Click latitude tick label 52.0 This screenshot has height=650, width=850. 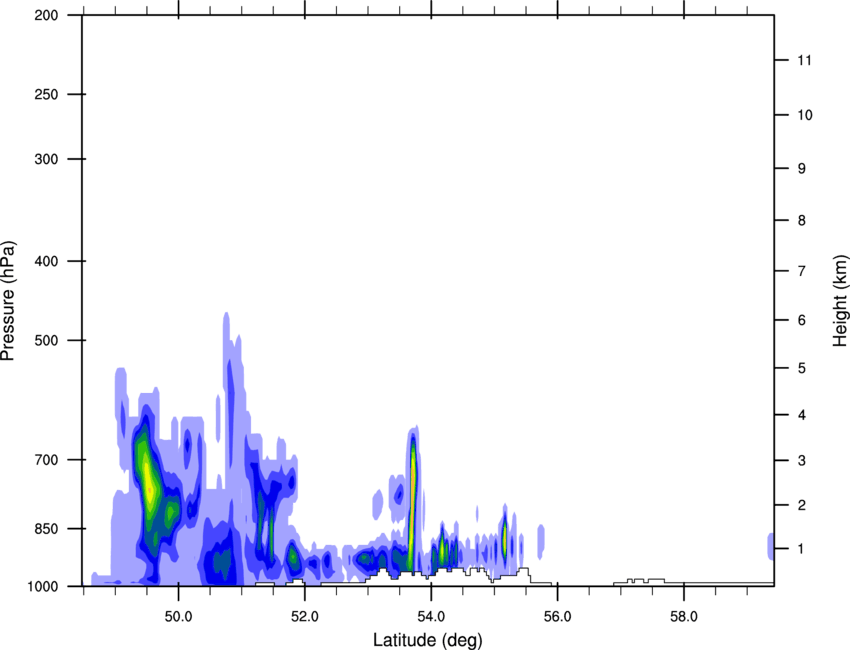coord(305,617)
